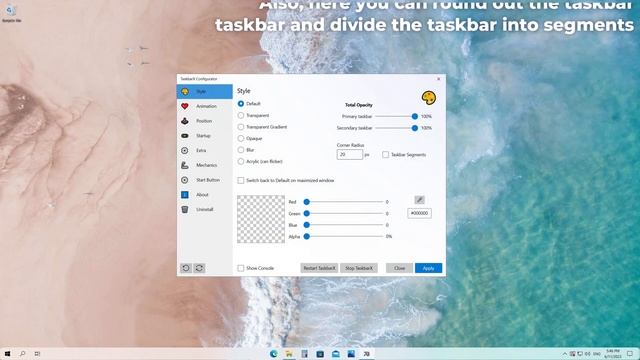Apply the taskbar style settings

pos(428,268)
